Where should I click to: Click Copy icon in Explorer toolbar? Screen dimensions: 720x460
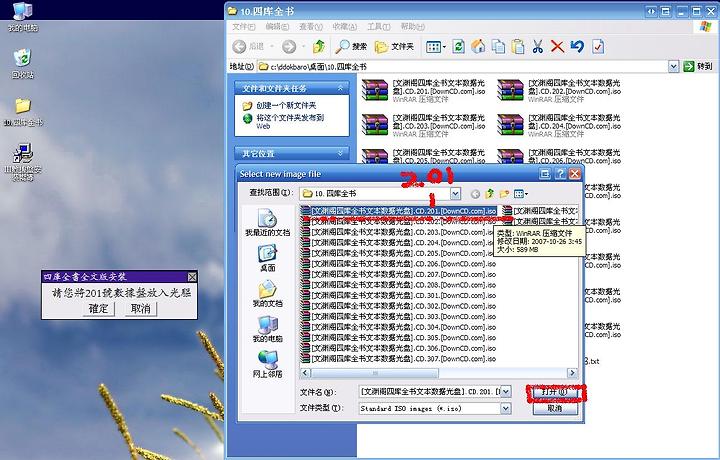tap(498, 46)
